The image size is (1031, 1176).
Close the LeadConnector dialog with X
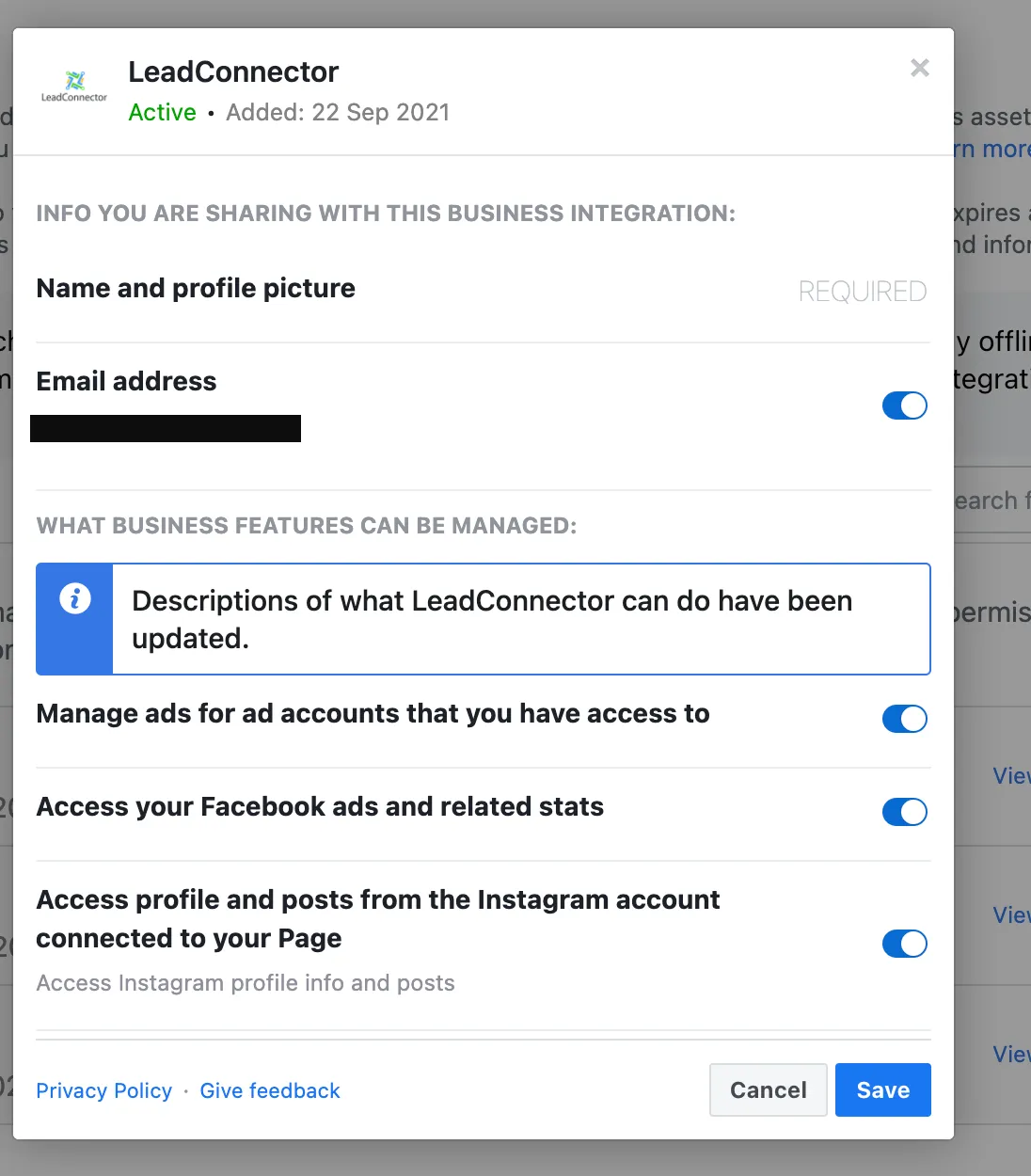coord(920,68)
